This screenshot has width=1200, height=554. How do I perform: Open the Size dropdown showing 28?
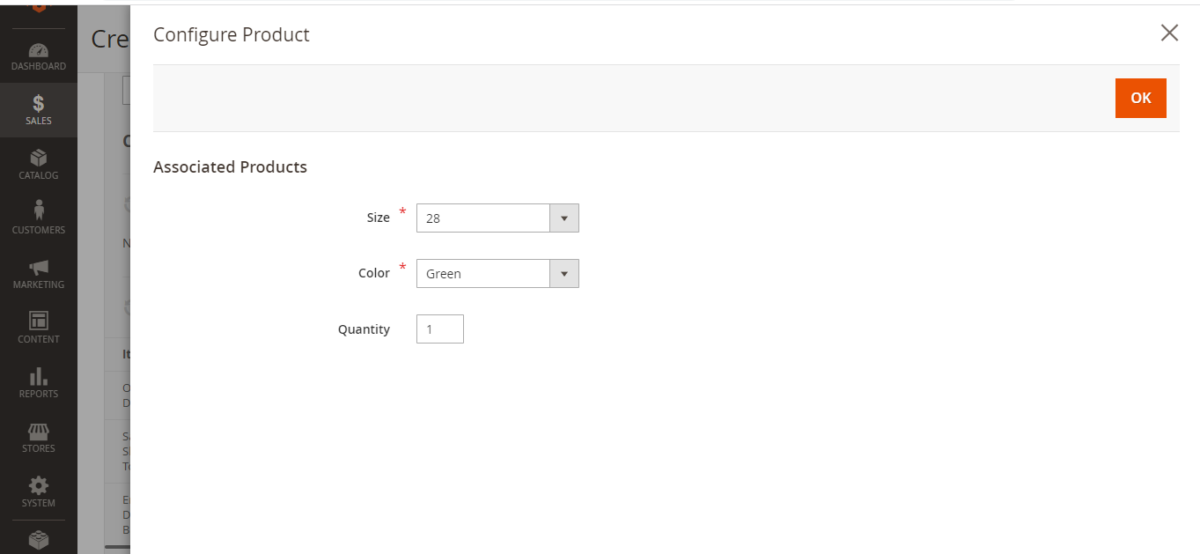497,218
